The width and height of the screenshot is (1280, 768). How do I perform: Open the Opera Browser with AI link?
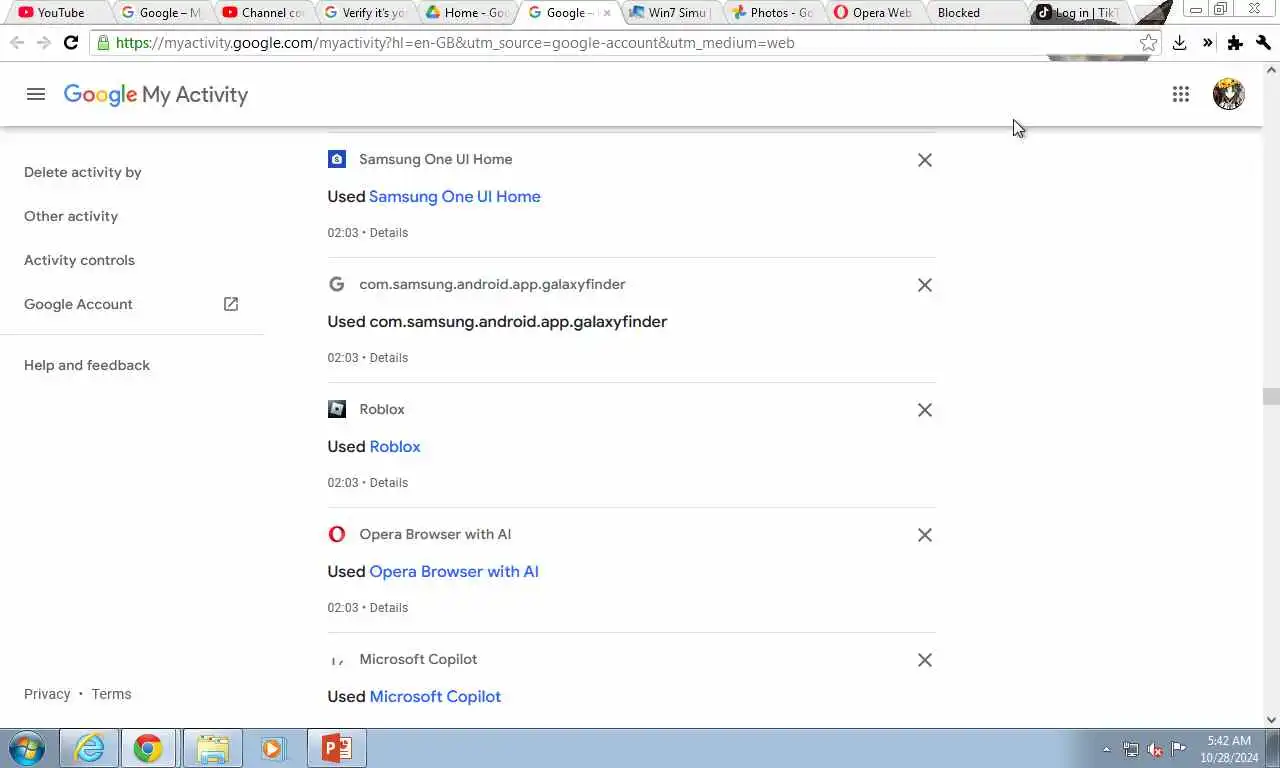coord(454,571)
